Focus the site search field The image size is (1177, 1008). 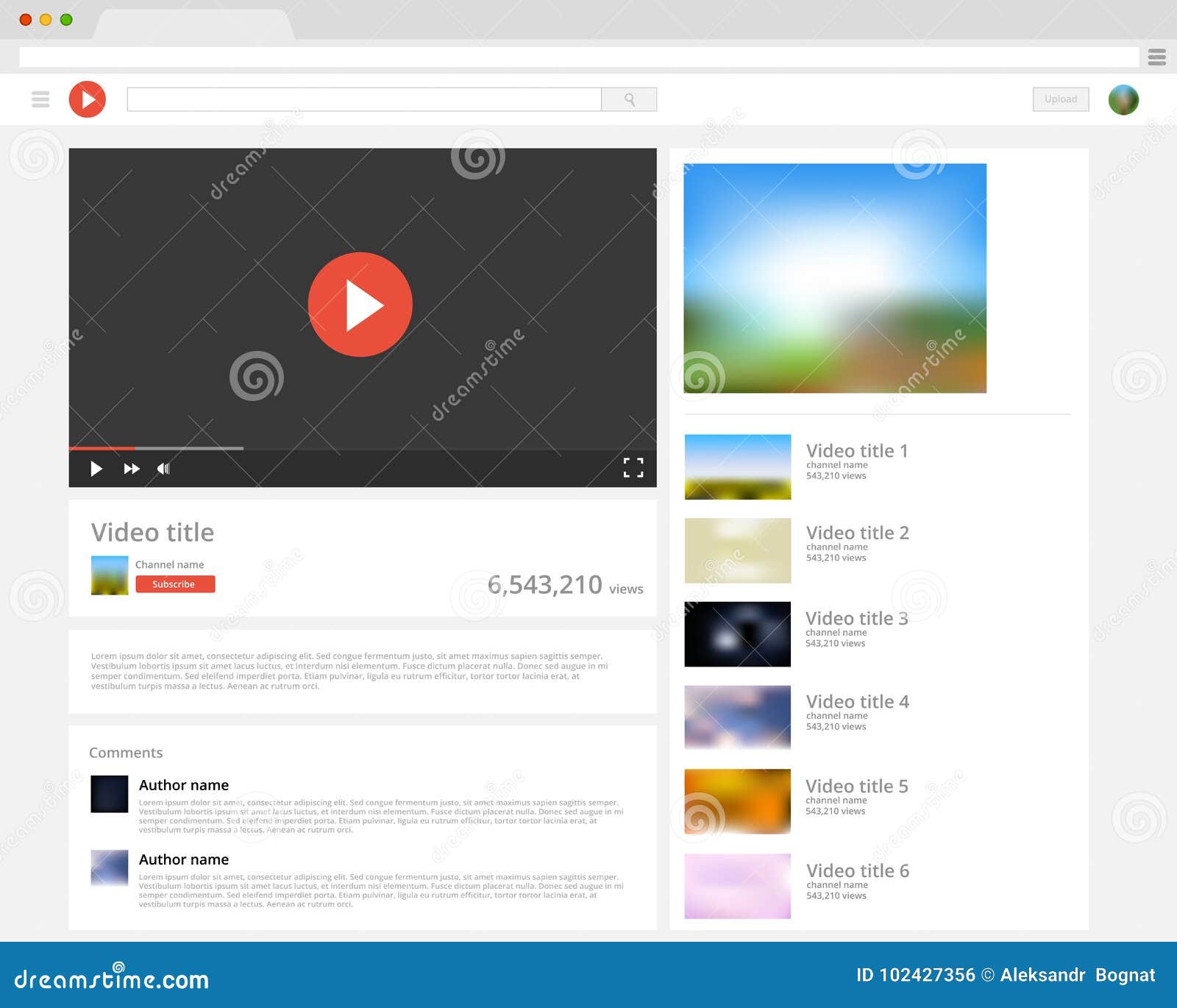pyautogui.click(x=364, y=99)
